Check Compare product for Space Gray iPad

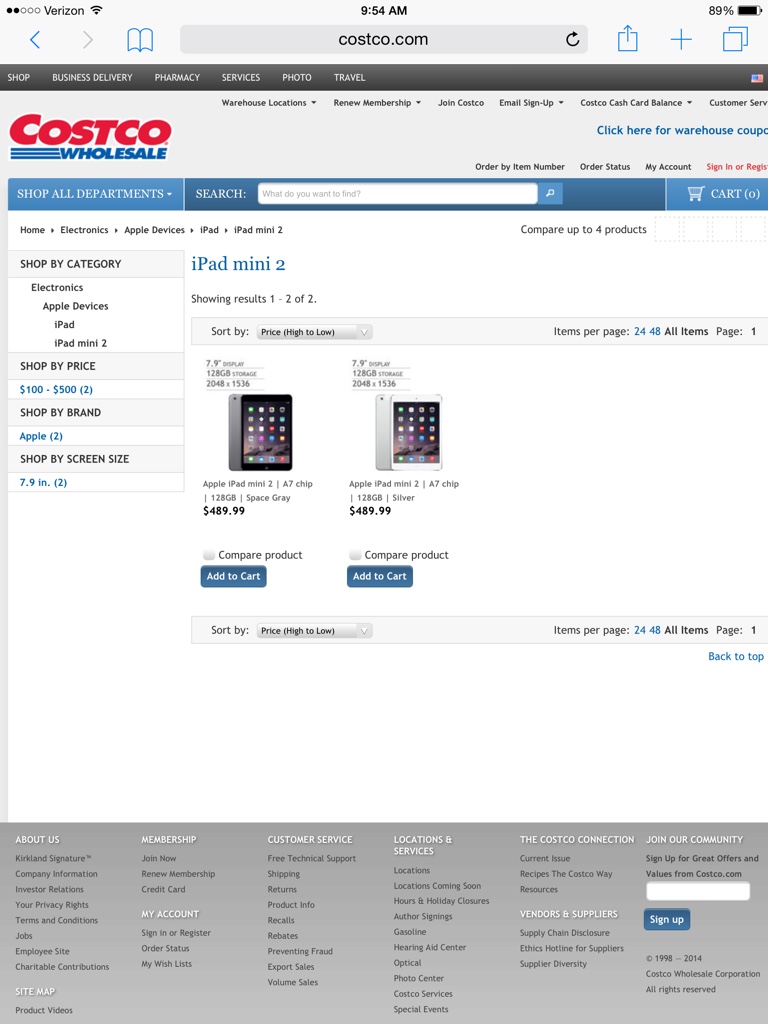pyautogui.click(x=209, y=554)
